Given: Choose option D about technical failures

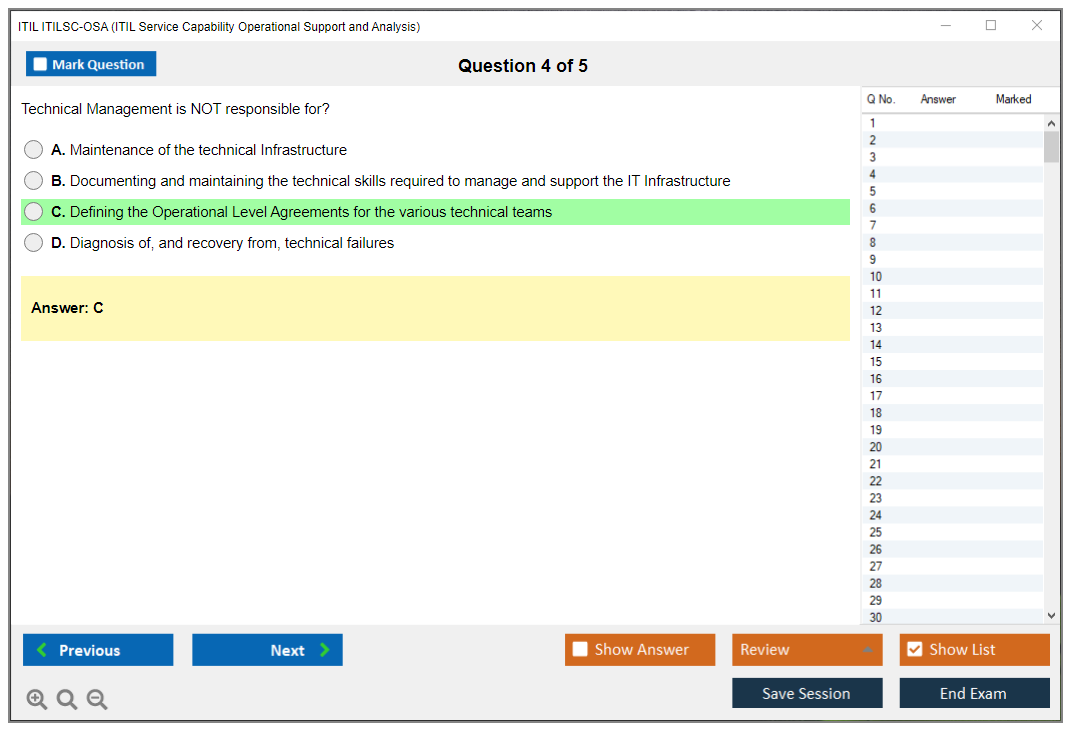Looking at the screenshot, I should pos(34,243).
